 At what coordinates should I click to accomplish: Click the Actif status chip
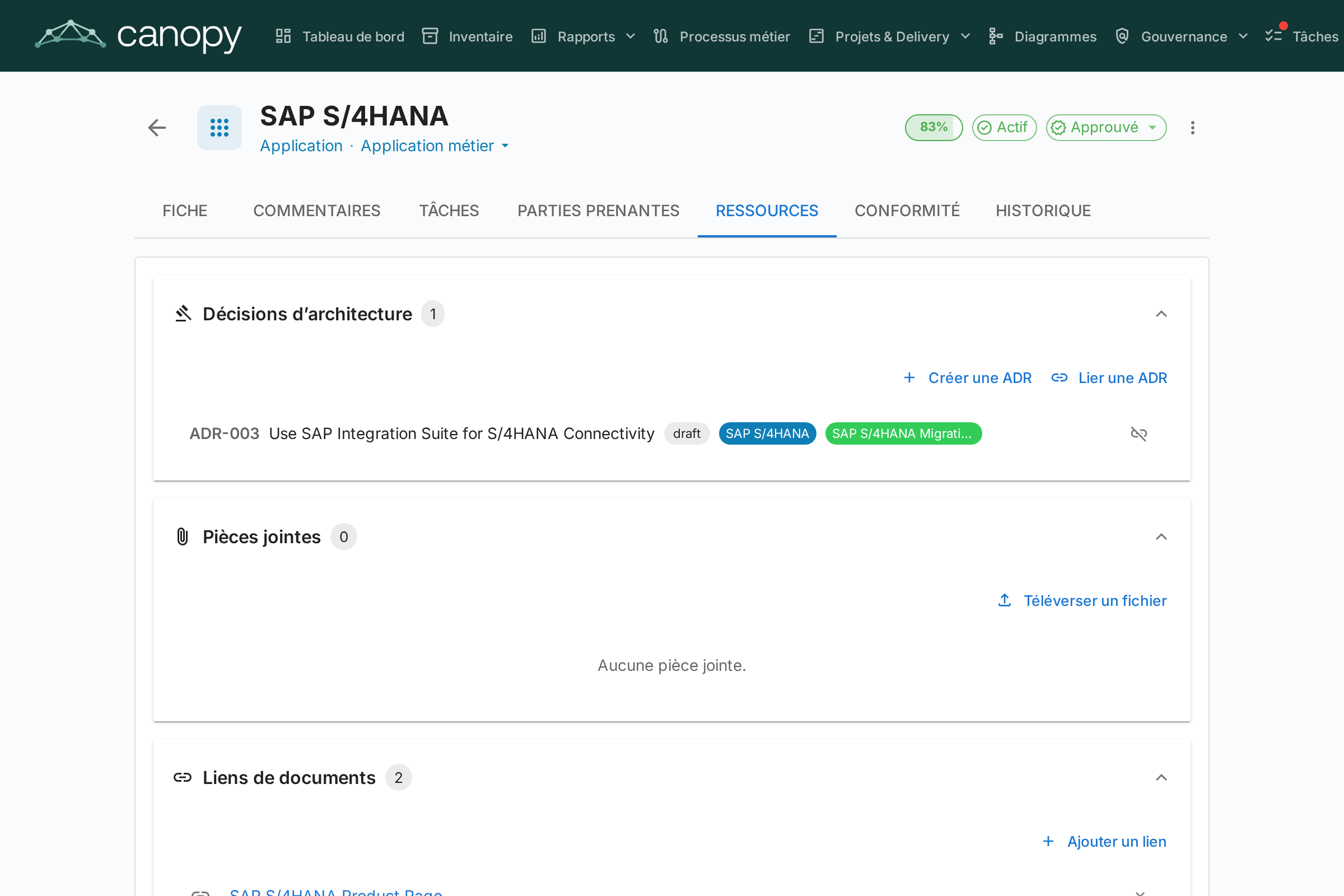click(x=1004, y=128)
